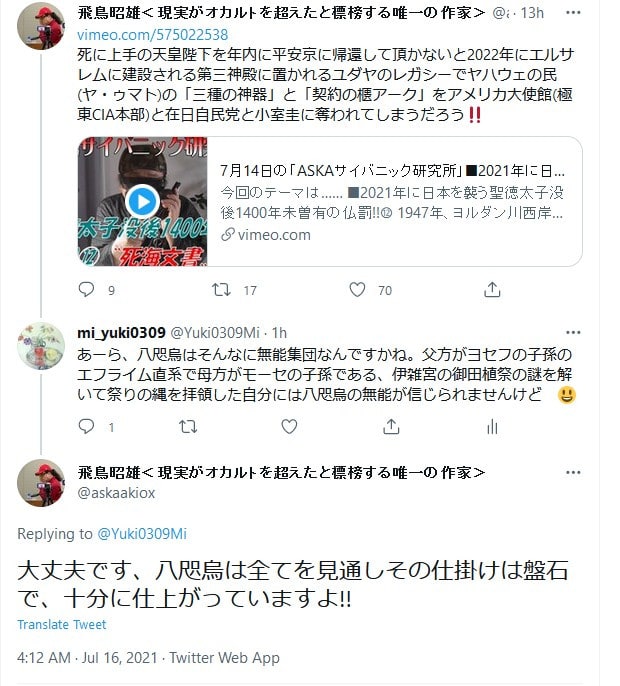The height and width of the screenshot is (686, 620).
Task: Share the first tweet via share icon
Action: coord(492,289)
